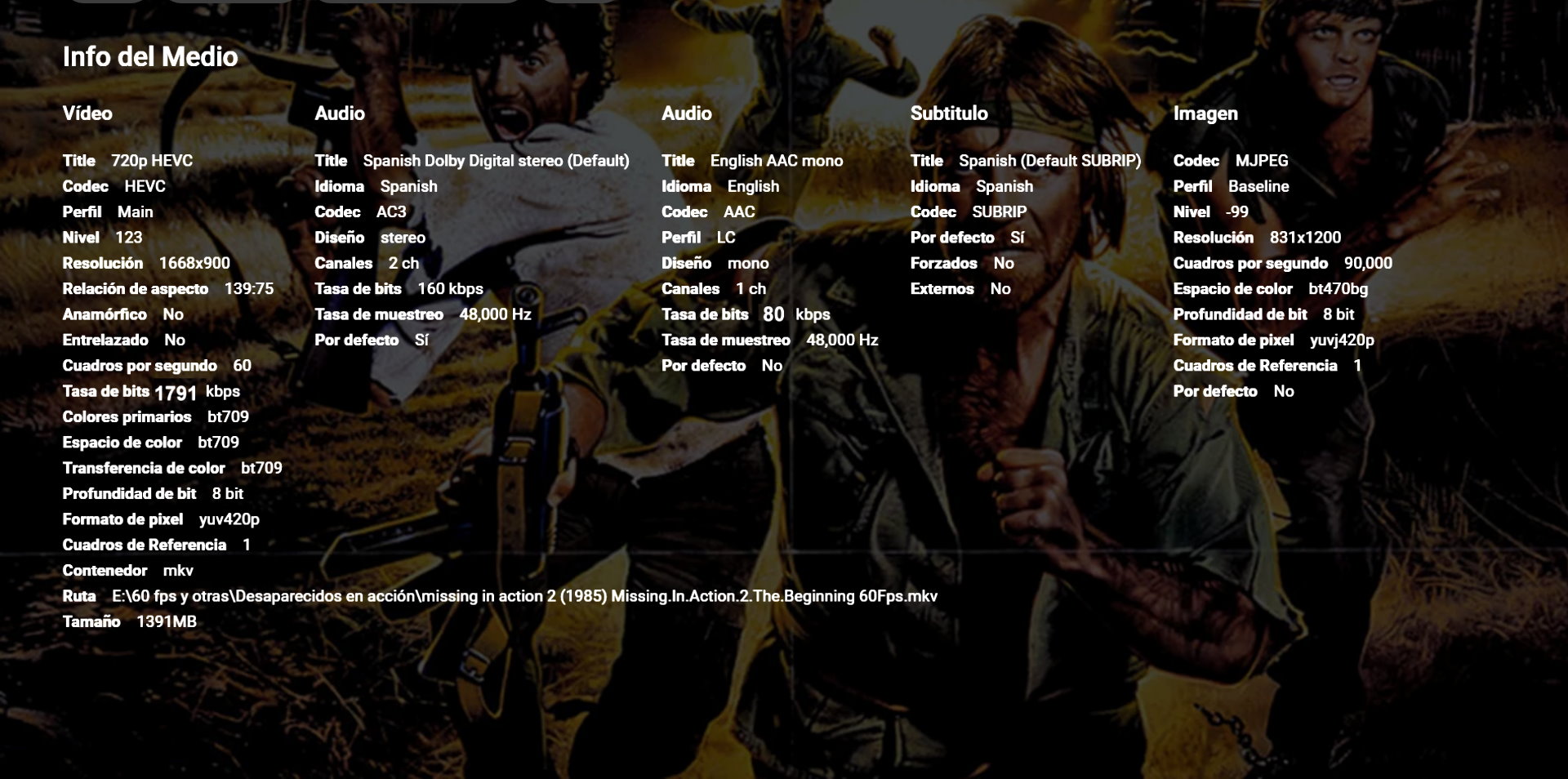Click the 'Relación de aspecto' label

[x=136, y=288]
